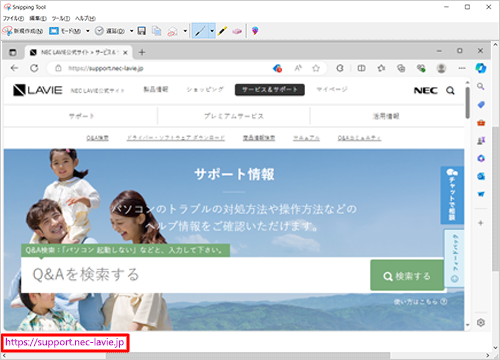Open the マニュアル link
The image size is (500, 360).
tap(306, 138)
